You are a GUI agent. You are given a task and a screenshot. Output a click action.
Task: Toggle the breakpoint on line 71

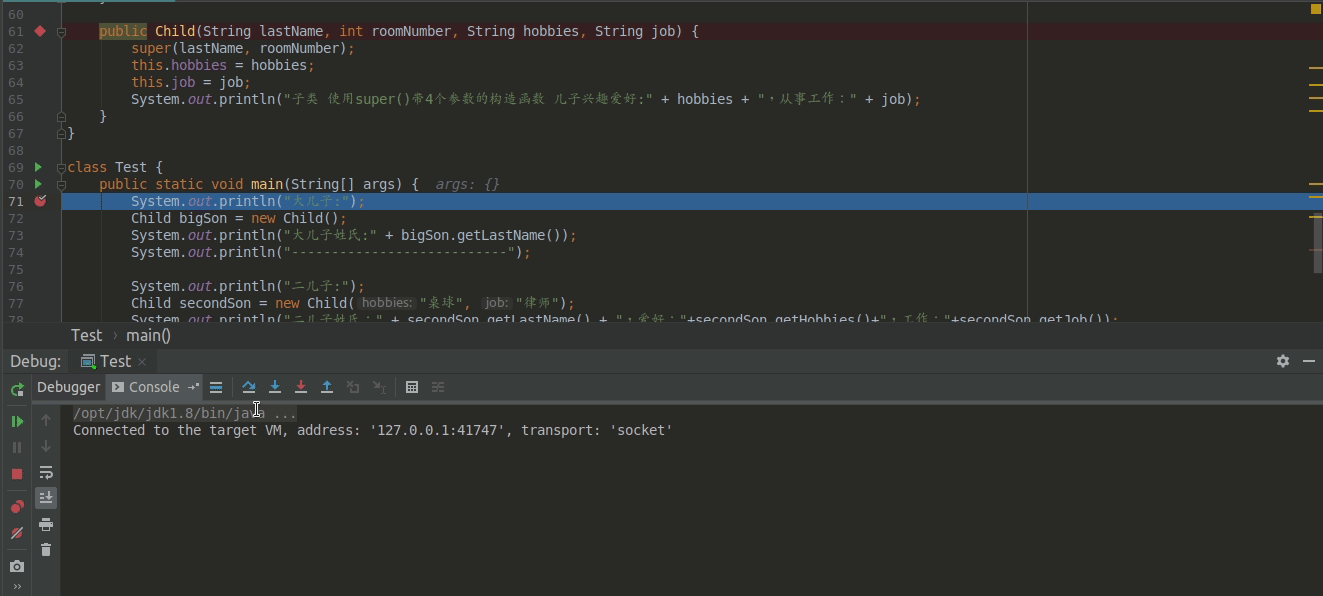pos(40,201)
